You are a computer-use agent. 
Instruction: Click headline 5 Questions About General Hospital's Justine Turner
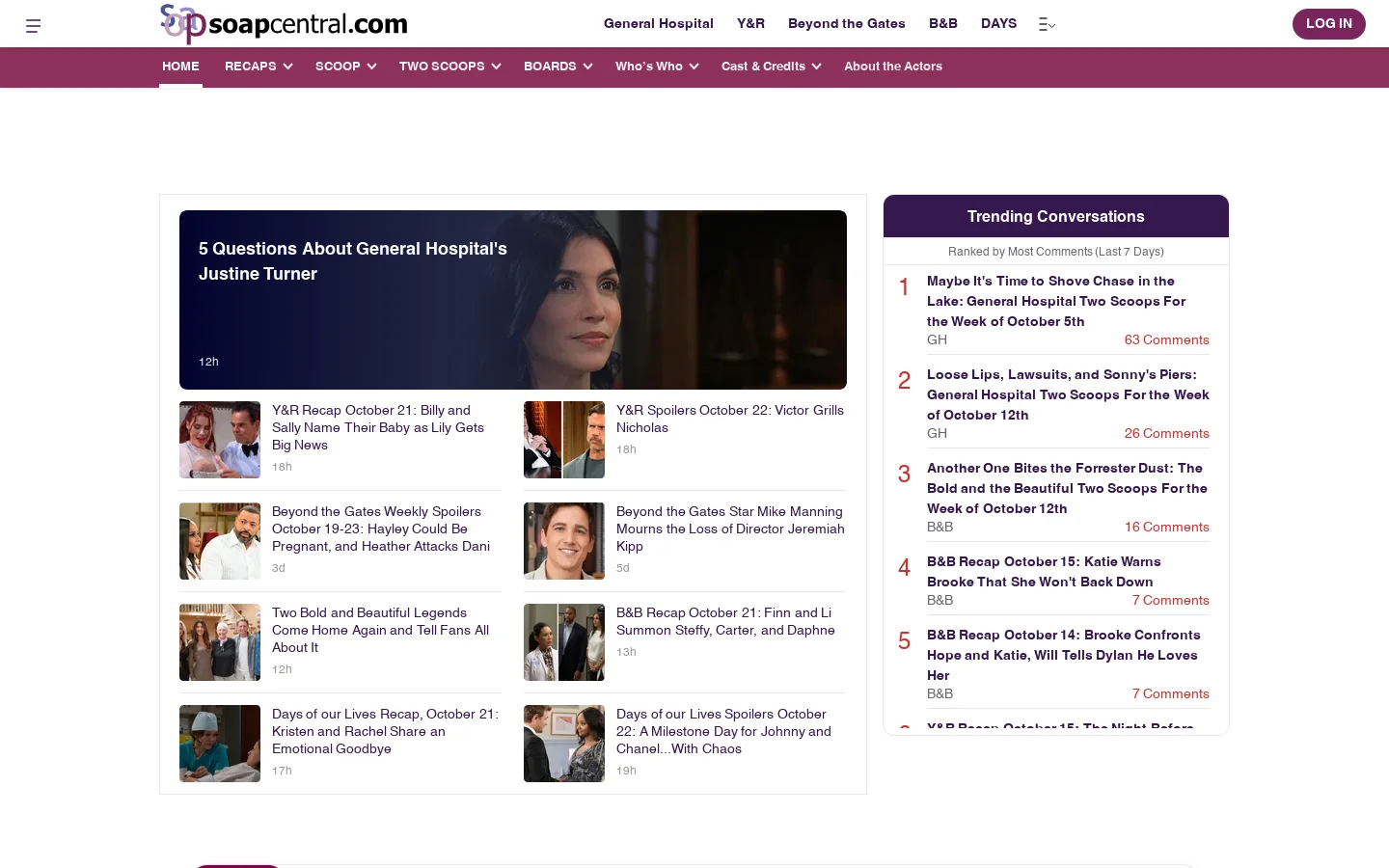[x=353, y=261]
